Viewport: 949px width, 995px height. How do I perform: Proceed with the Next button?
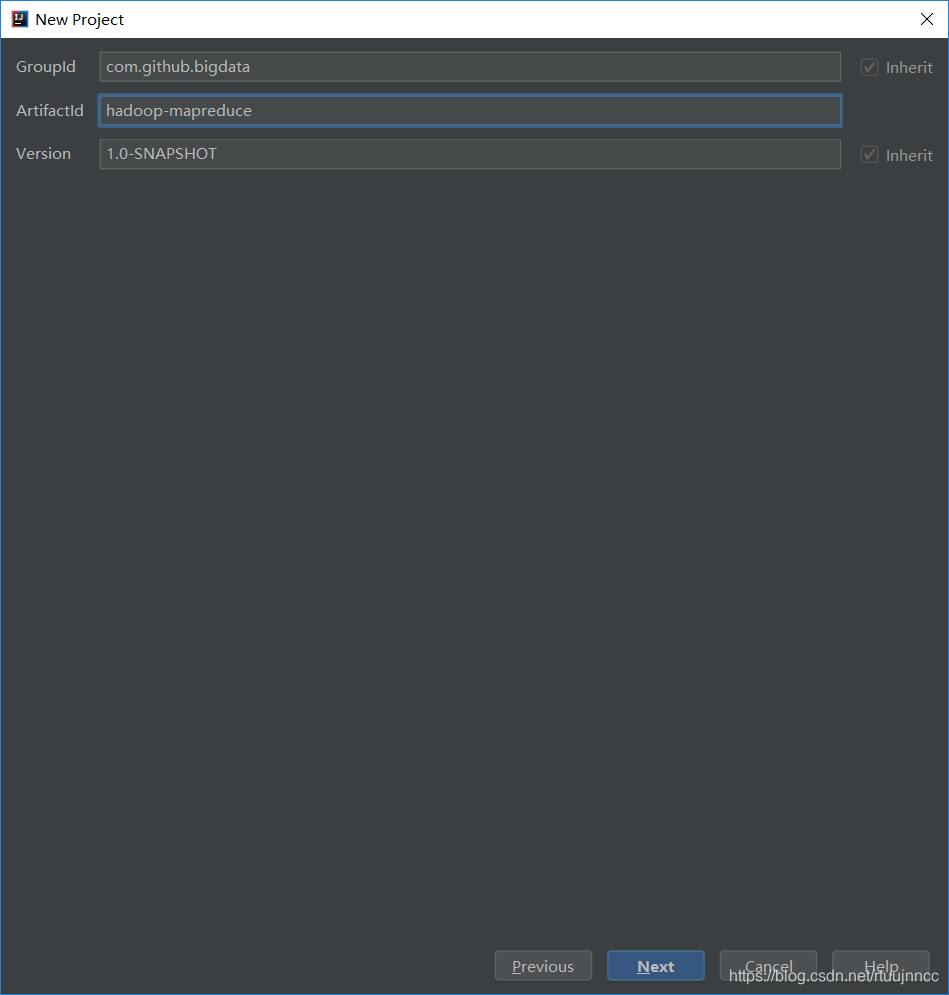pyautogui.click(x=656, y=966)
